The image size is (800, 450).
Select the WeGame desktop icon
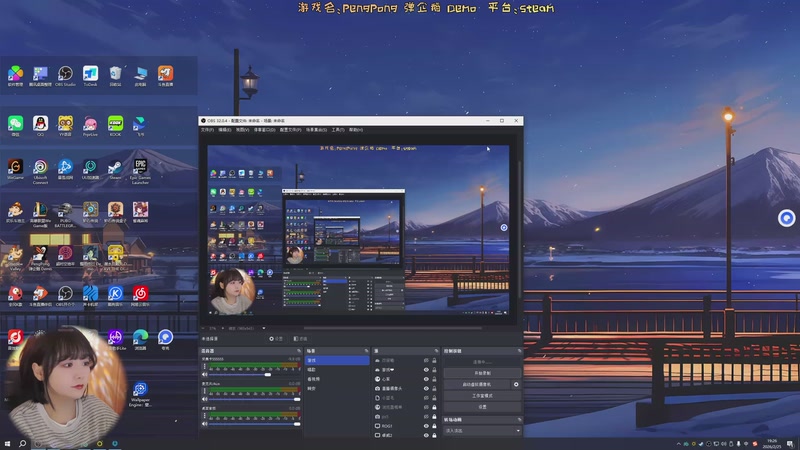[x=15, y=169]
